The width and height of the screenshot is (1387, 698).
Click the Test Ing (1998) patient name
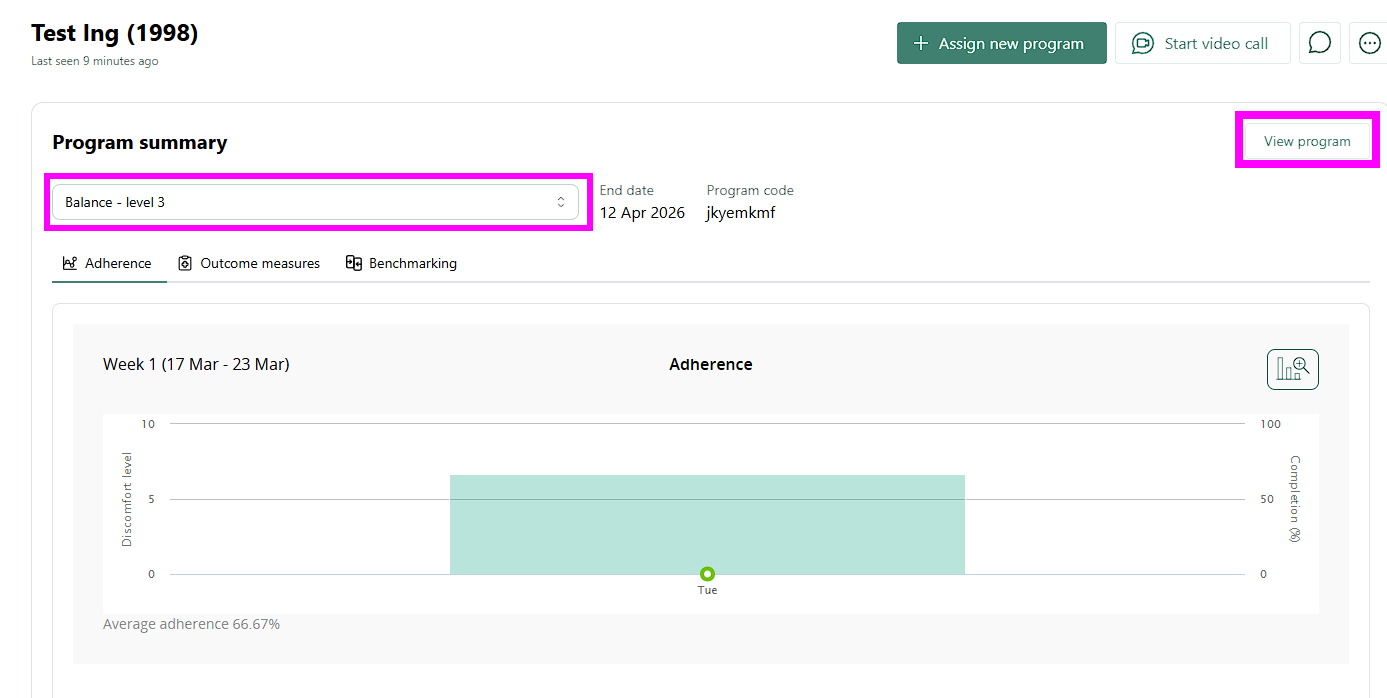pos(115,33)
